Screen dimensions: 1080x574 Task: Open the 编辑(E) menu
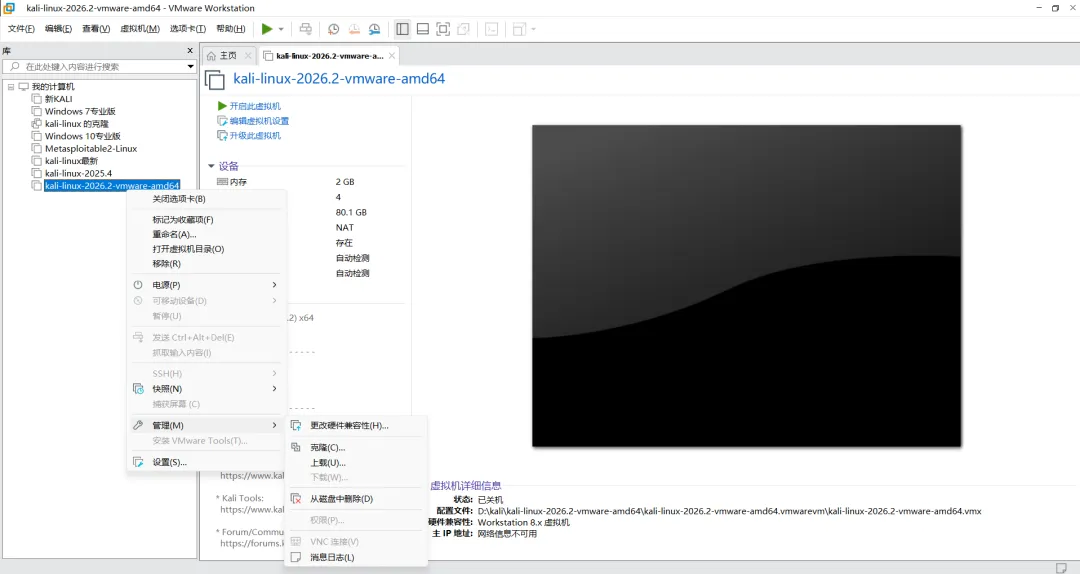58,29
